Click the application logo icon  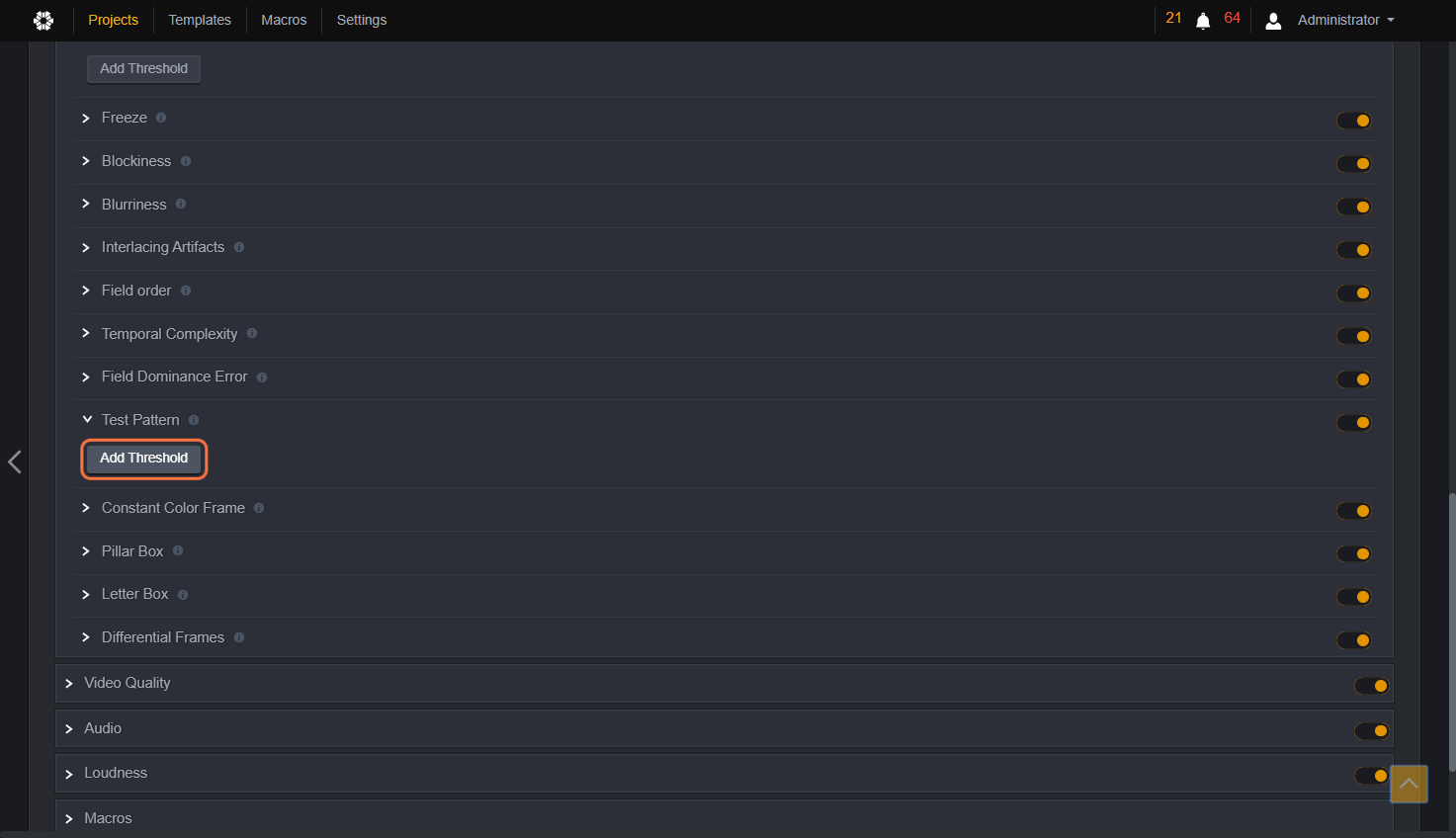(43, 20)
